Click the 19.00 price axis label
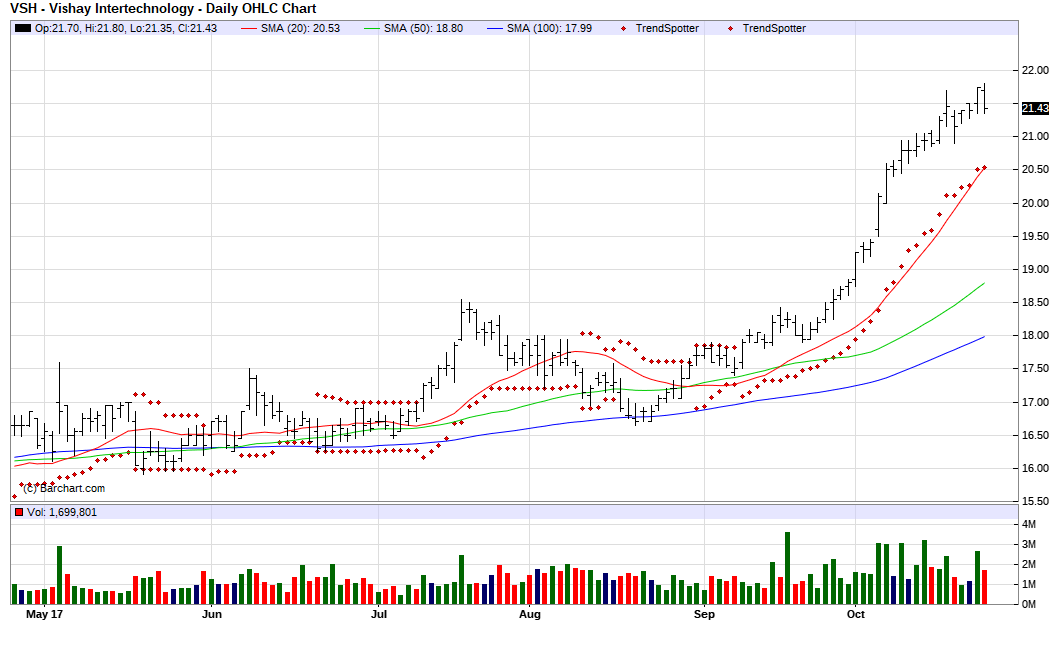Screen dimensions: 1060x645 1035,269
